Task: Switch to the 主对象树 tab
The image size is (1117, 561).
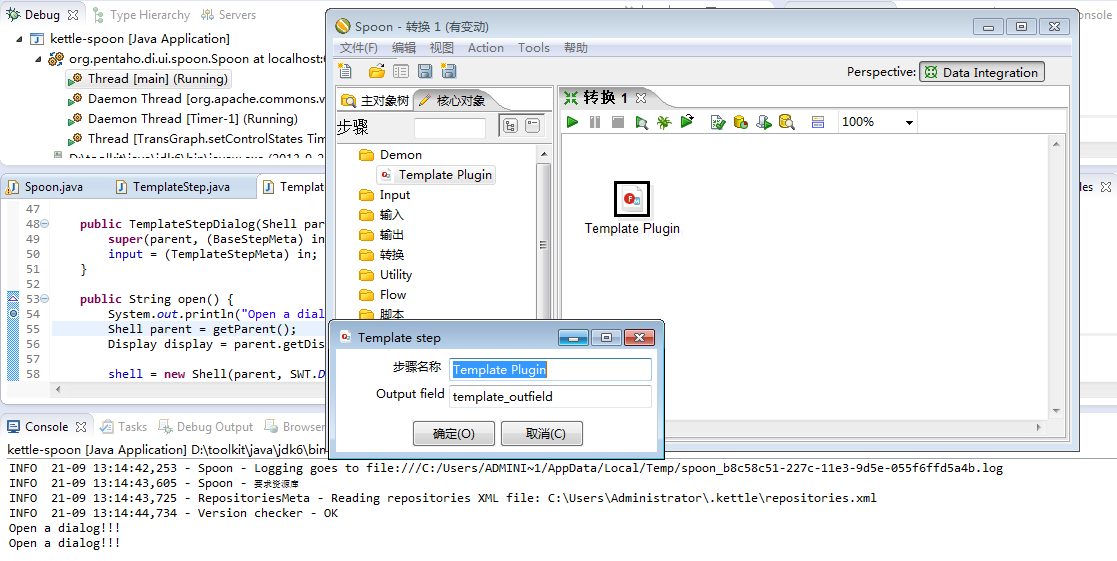Action: pos(375,100)
